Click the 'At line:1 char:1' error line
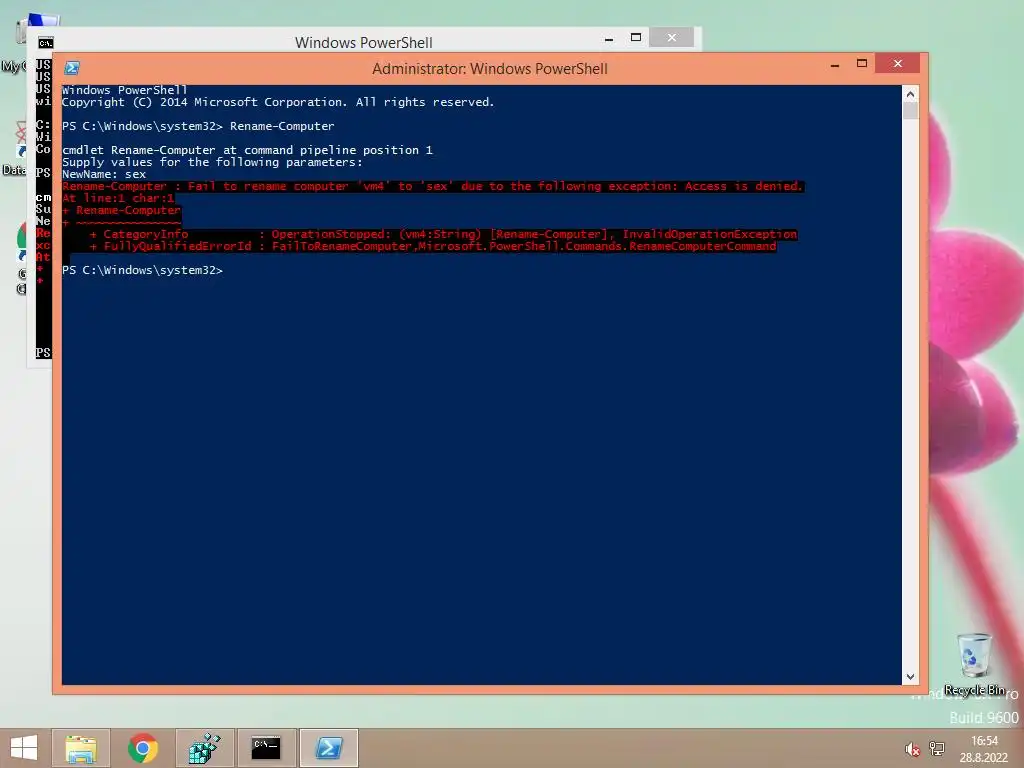The image size is (1024, 768). pos(118,198)
